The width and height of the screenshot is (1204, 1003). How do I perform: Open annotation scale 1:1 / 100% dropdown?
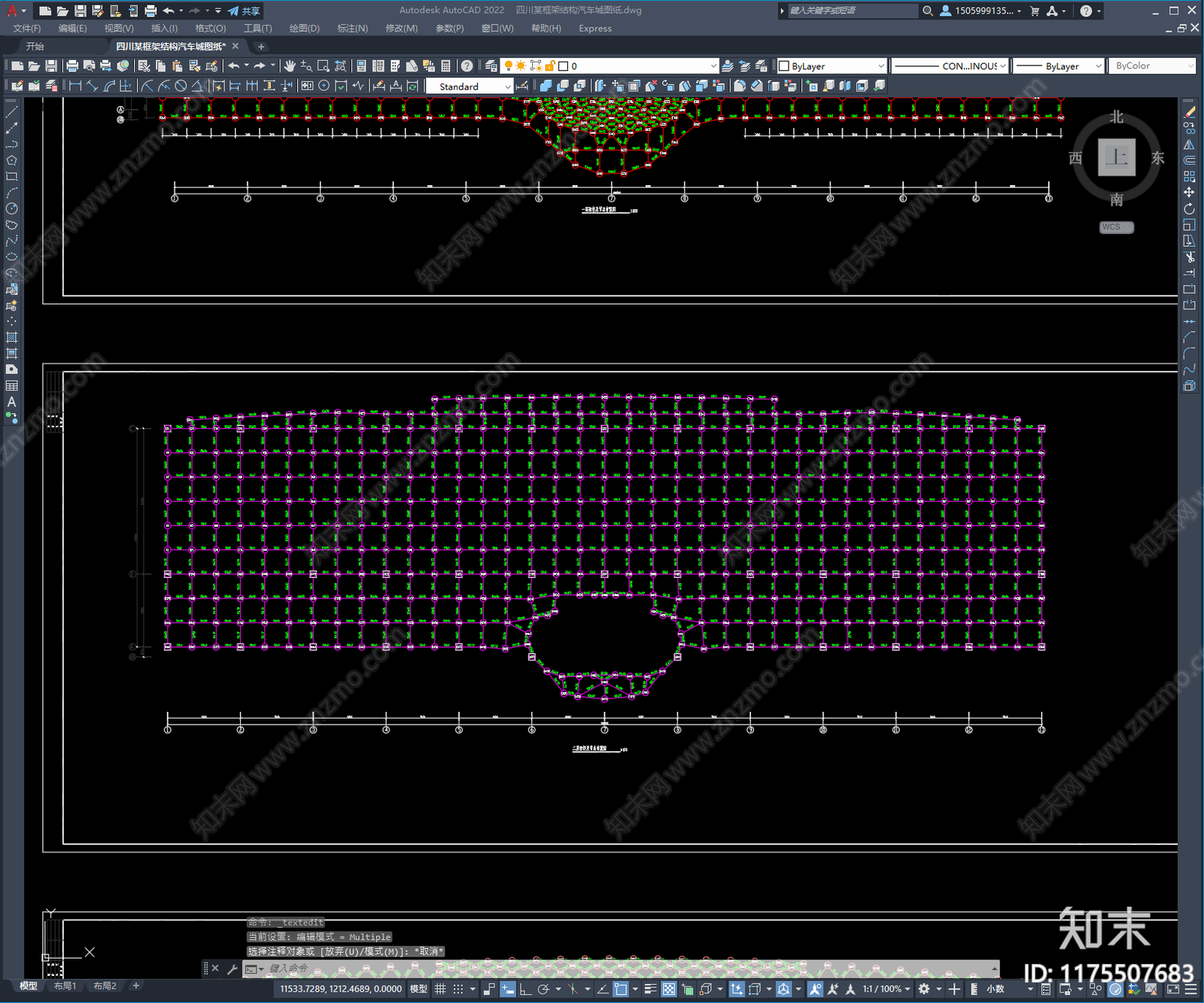pos(886,989)
